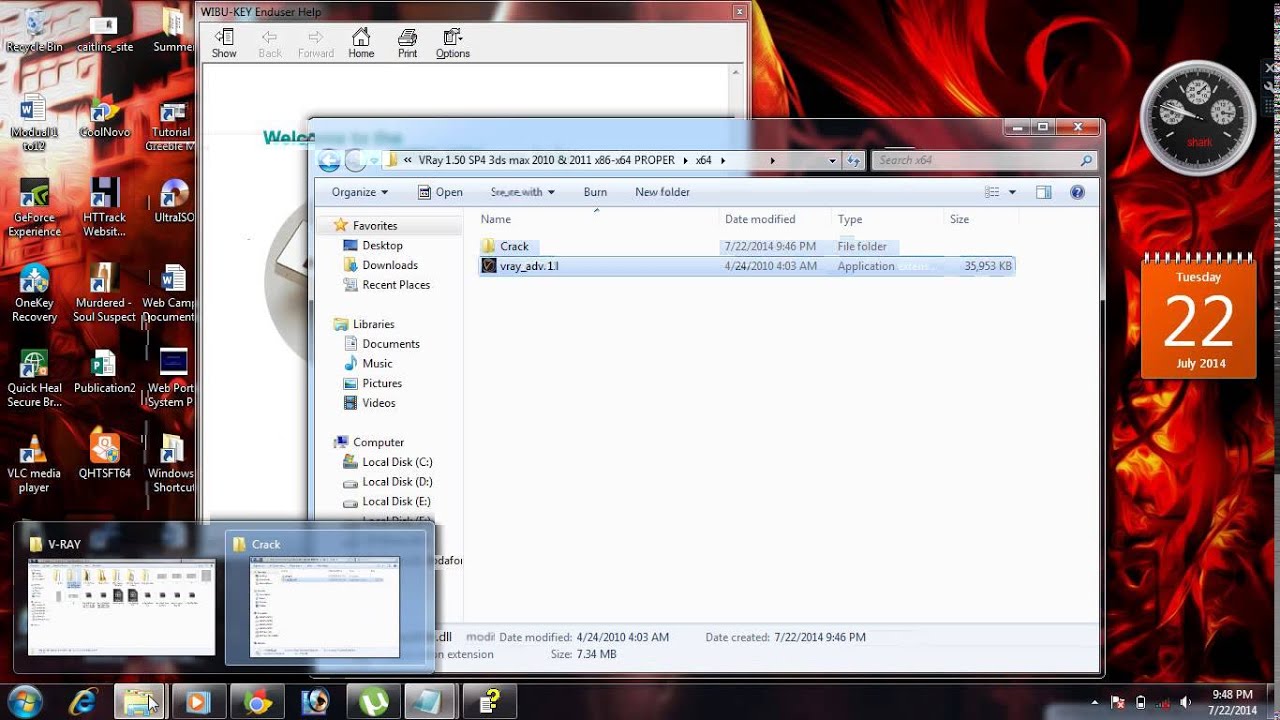The height and width of the screenshot is (720, 1280).
Task: Toggle the preview pane icon
Action: pos(1044,192)
